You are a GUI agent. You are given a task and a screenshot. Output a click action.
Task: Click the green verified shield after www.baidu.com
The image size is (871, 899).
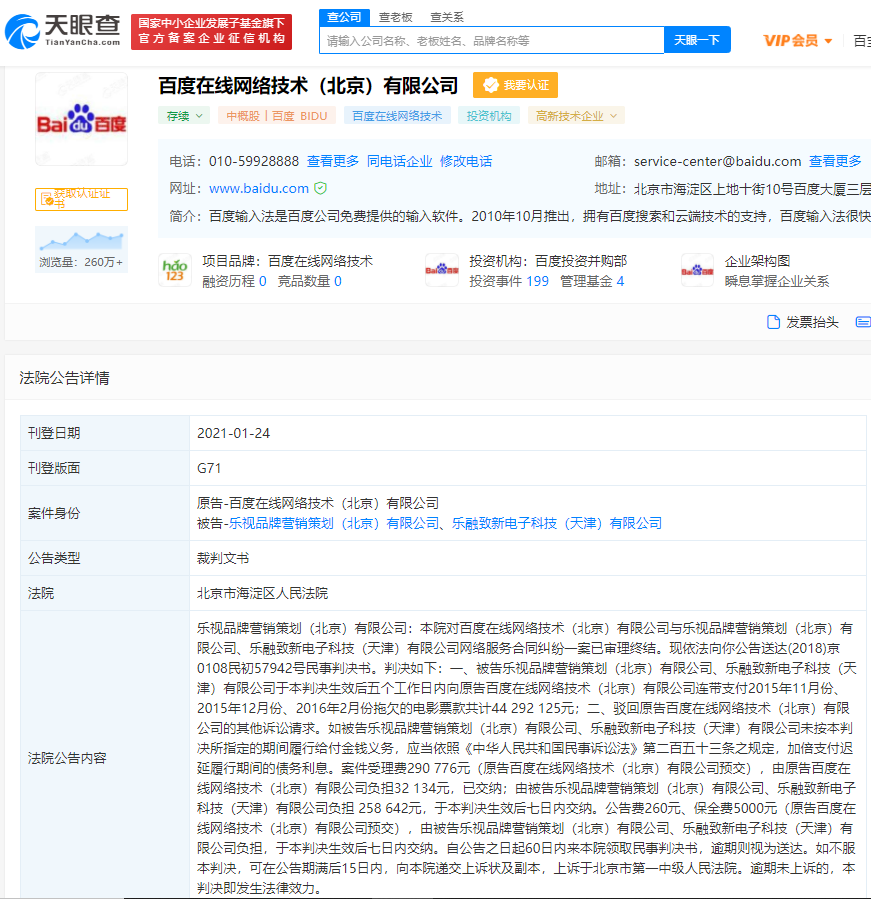coord(321,188)
